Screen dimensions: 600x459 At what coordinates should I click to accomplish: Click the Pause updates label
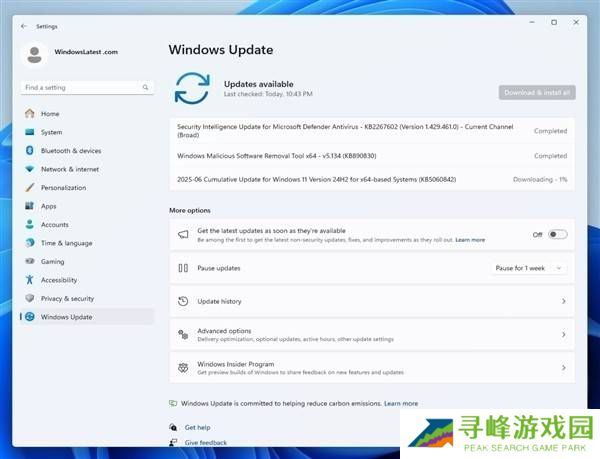tap(219, 268)
